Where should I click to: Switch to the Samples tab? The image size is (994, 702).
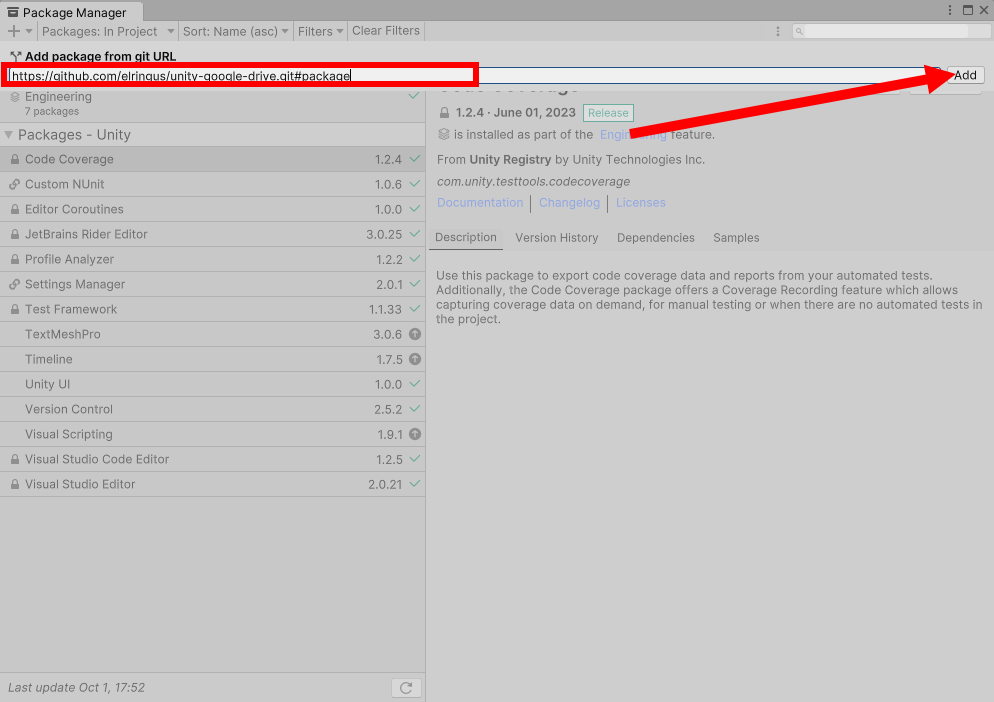[x=736, y=238]
